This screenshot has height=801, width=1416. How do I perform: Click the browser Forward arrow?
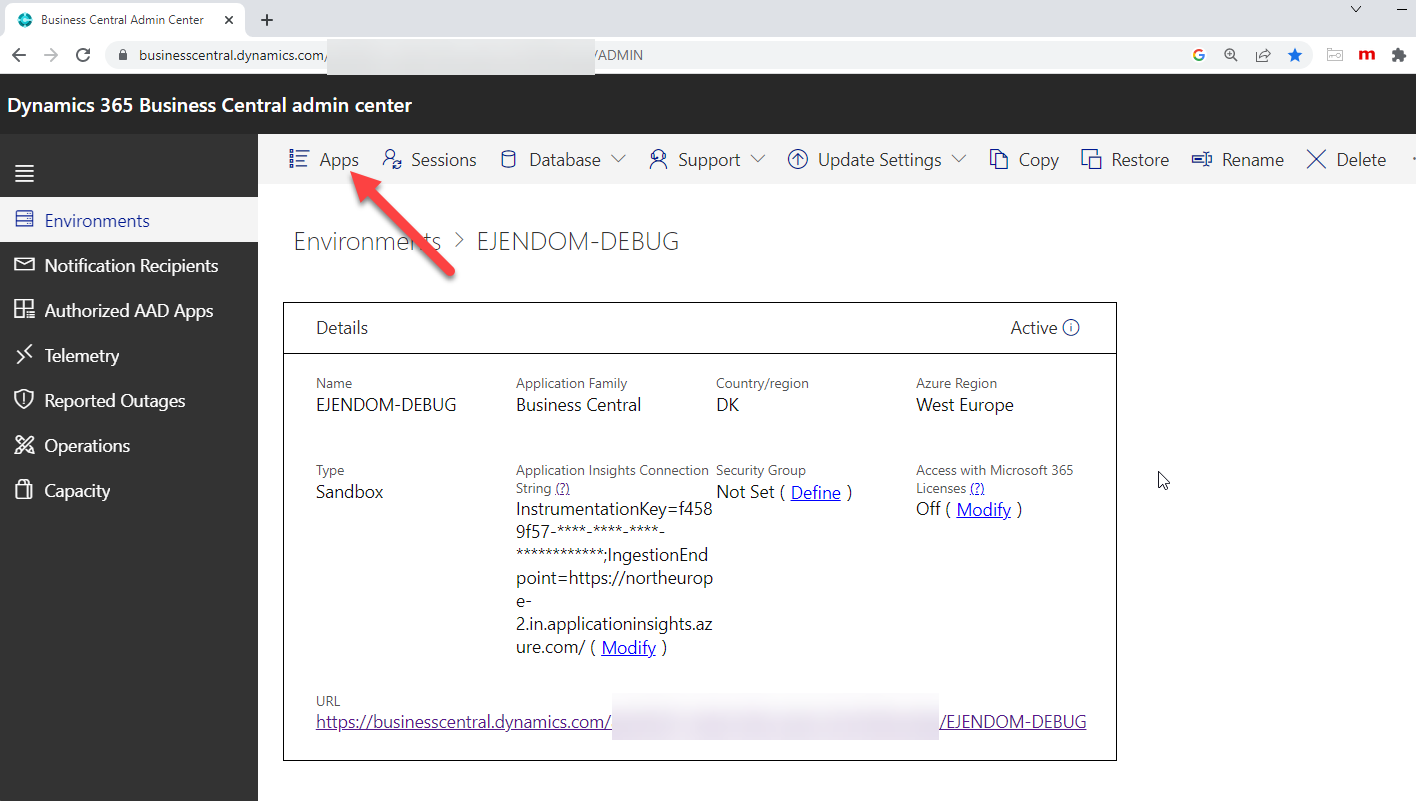[51, 55]
